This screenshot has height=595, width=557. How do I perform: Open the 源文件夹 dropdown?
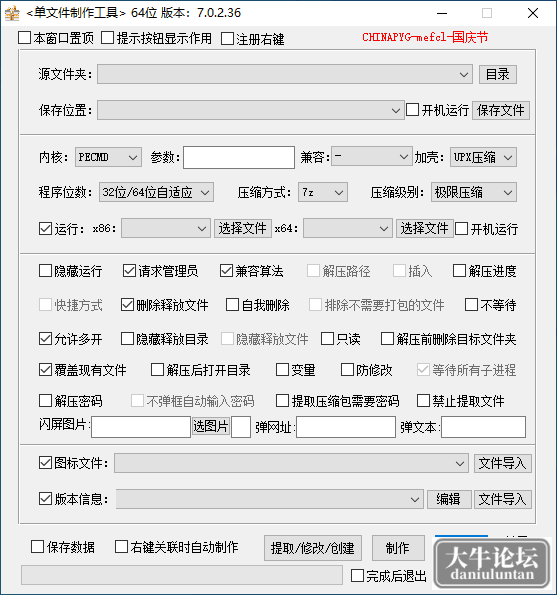pos(285,74)
